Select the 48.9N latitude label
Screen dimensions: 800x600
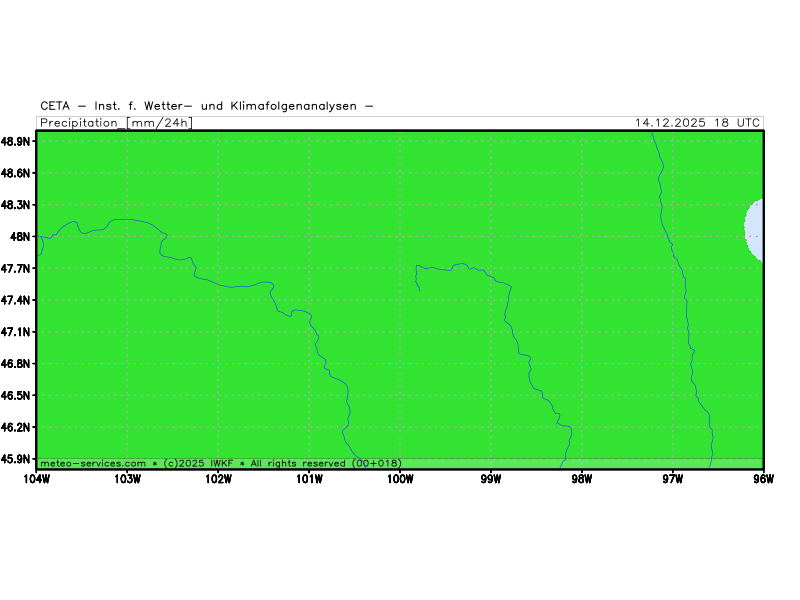tap(17, 142)
